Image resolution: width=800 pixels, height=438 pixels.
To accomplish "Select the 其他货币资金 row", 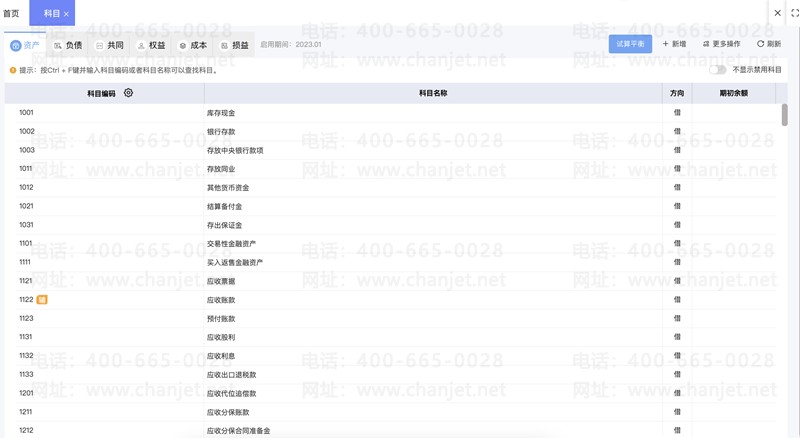I will tap(228, 188).
